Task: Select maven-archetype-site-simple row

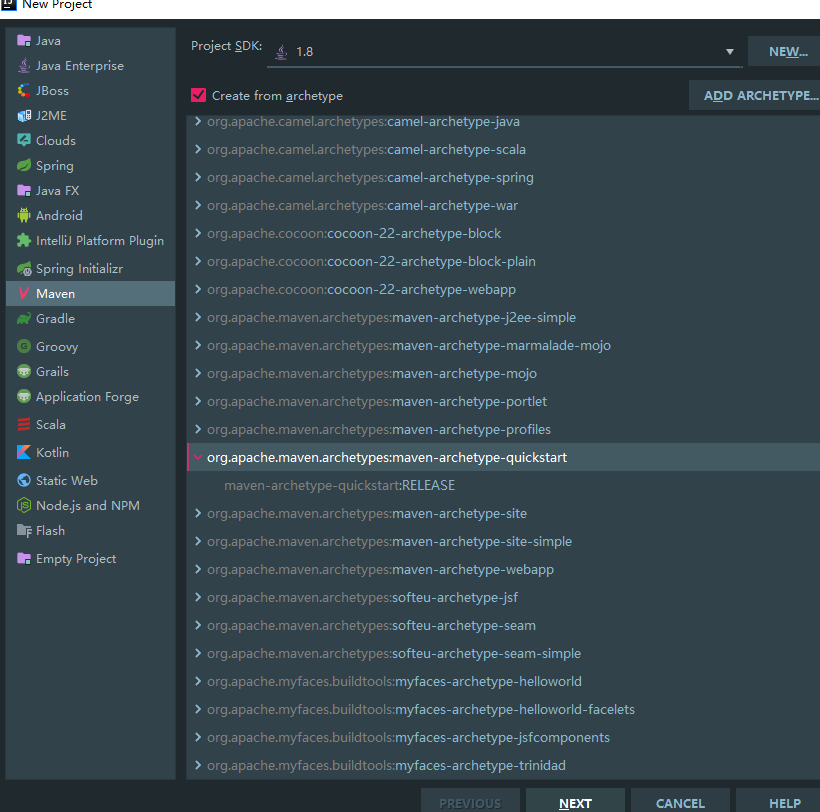Action: click(x=504, y=541)
